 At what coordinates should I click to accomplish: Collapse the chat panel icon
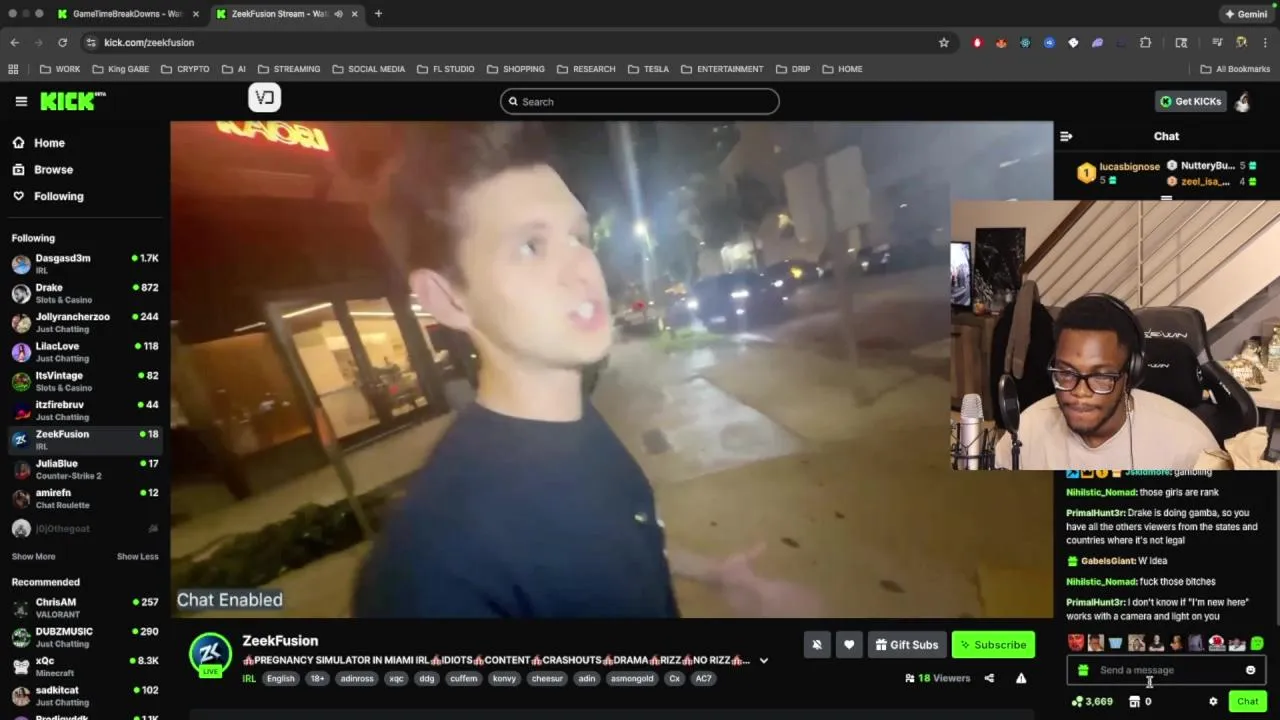click(x=1066, y=136)
